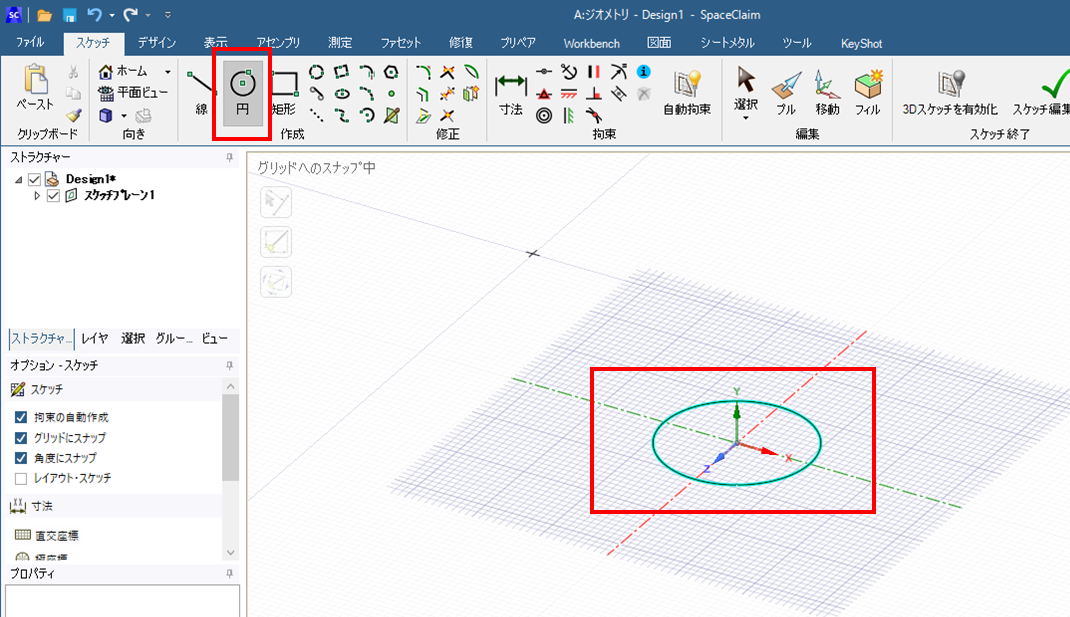Click the ペースト (Paste) button
The image size is (1070, 617).
[x=35, y=87]
